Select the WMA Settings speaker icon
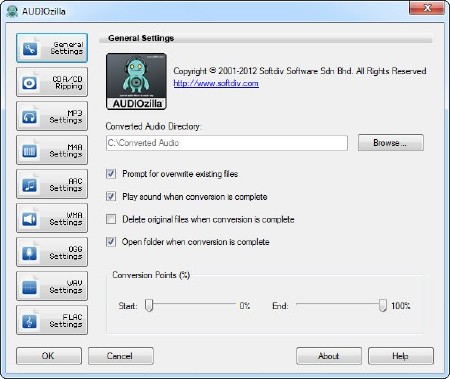 coord(30,219)
